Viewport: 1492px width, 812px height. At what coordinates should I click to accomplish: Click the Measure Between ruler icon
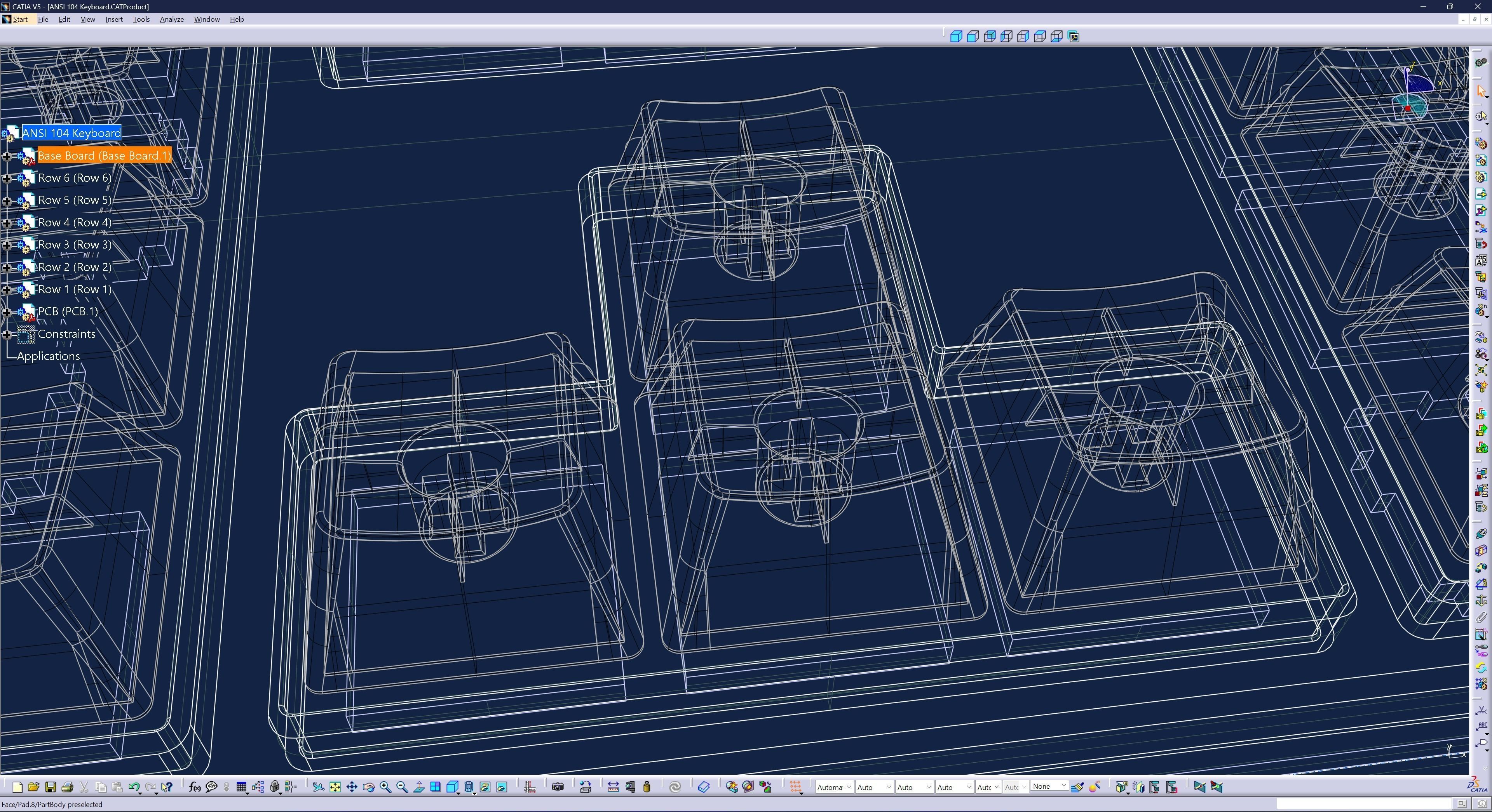point(613,787)
